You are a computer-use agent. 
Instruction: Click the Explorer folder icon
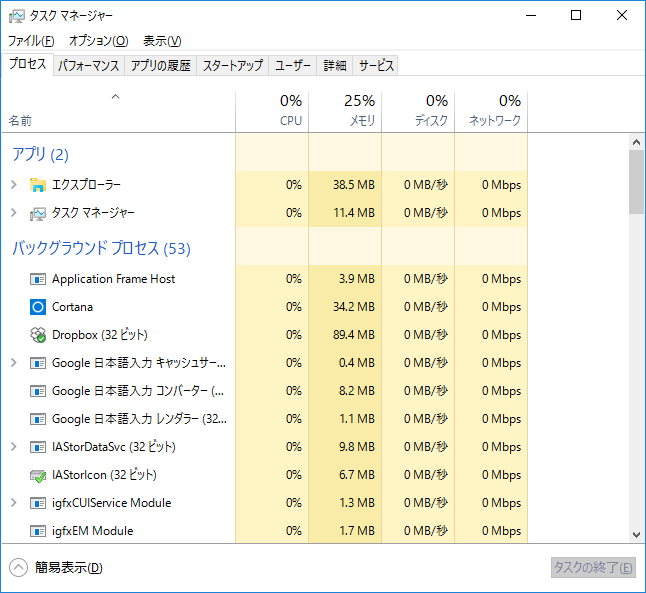(x=38, y=185)
